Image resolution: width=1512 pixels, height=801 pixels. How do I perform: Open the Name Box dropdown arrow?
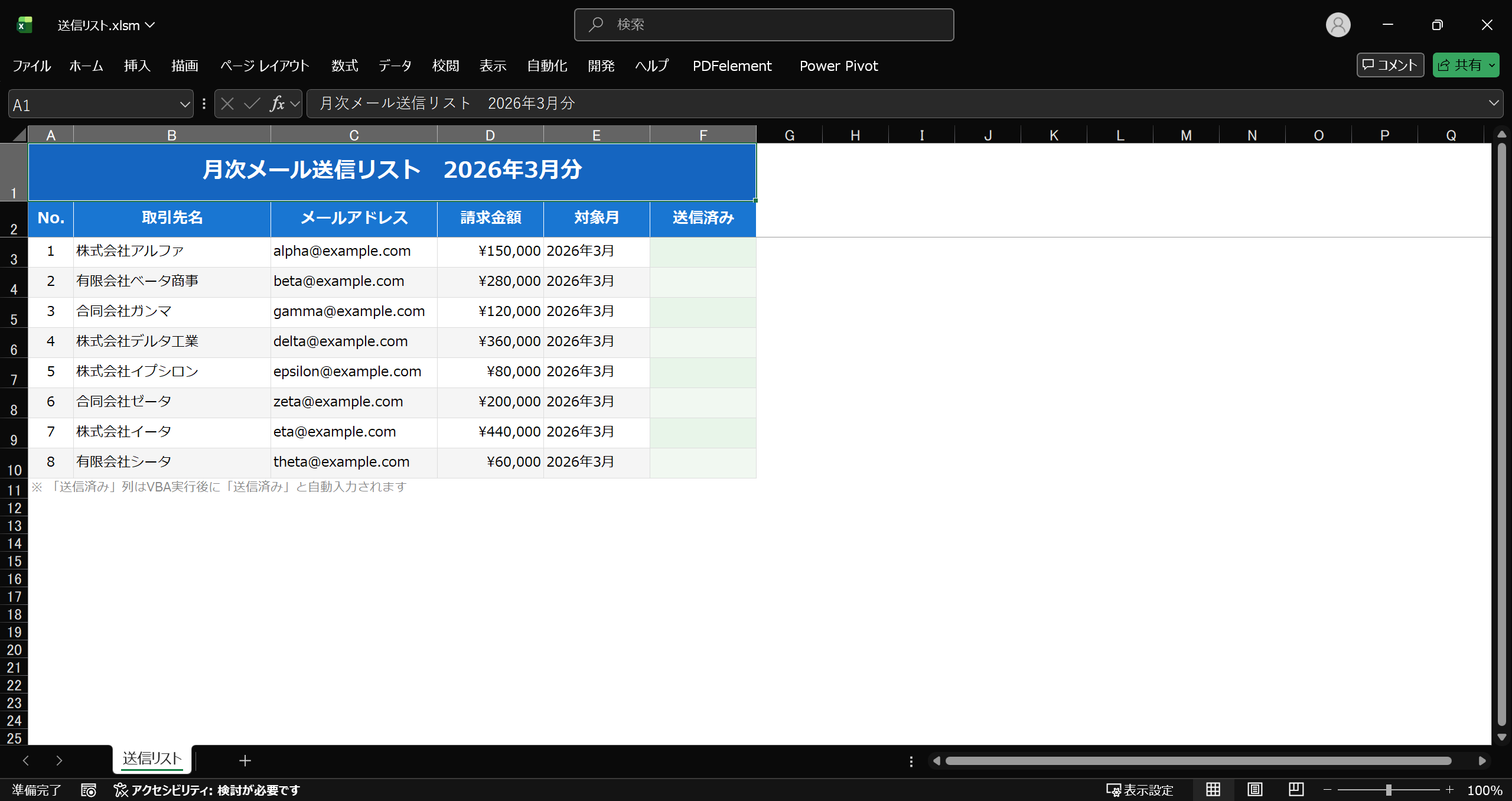(184, 105)
